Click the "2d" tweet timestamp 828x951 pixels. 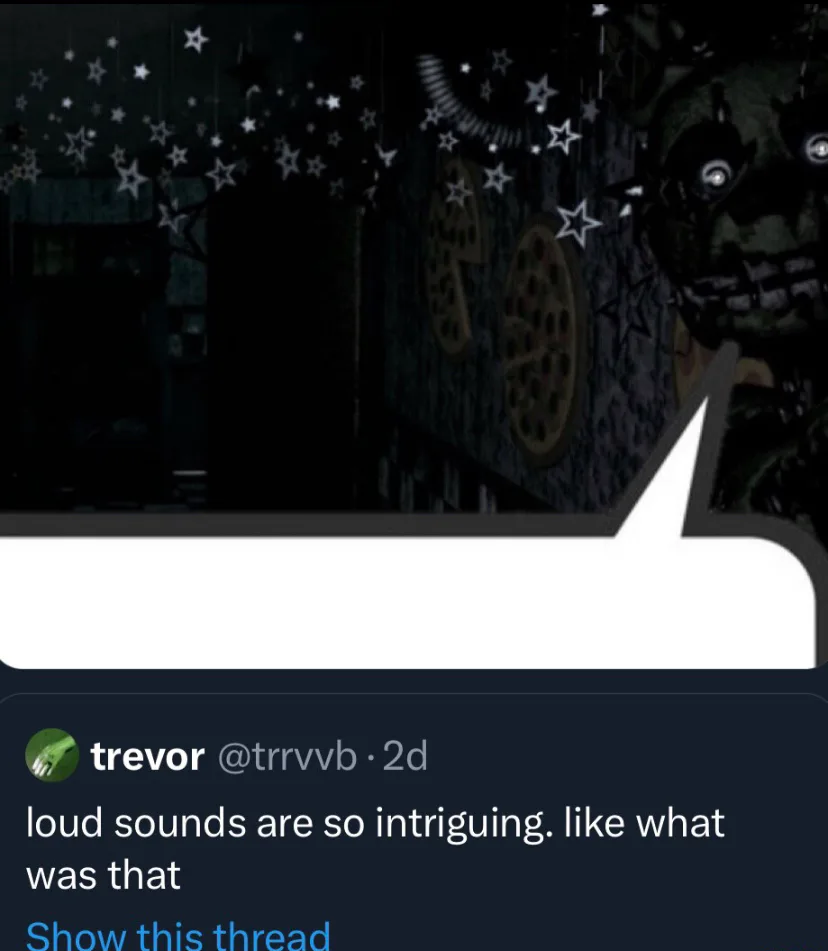click(406, 756)
